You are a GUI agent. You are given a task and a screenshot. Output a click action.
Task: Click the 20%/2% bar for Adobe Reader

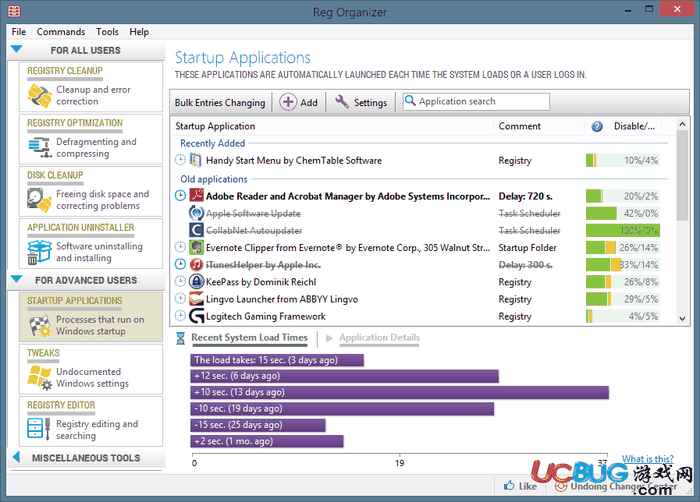[x=623, y=196]
